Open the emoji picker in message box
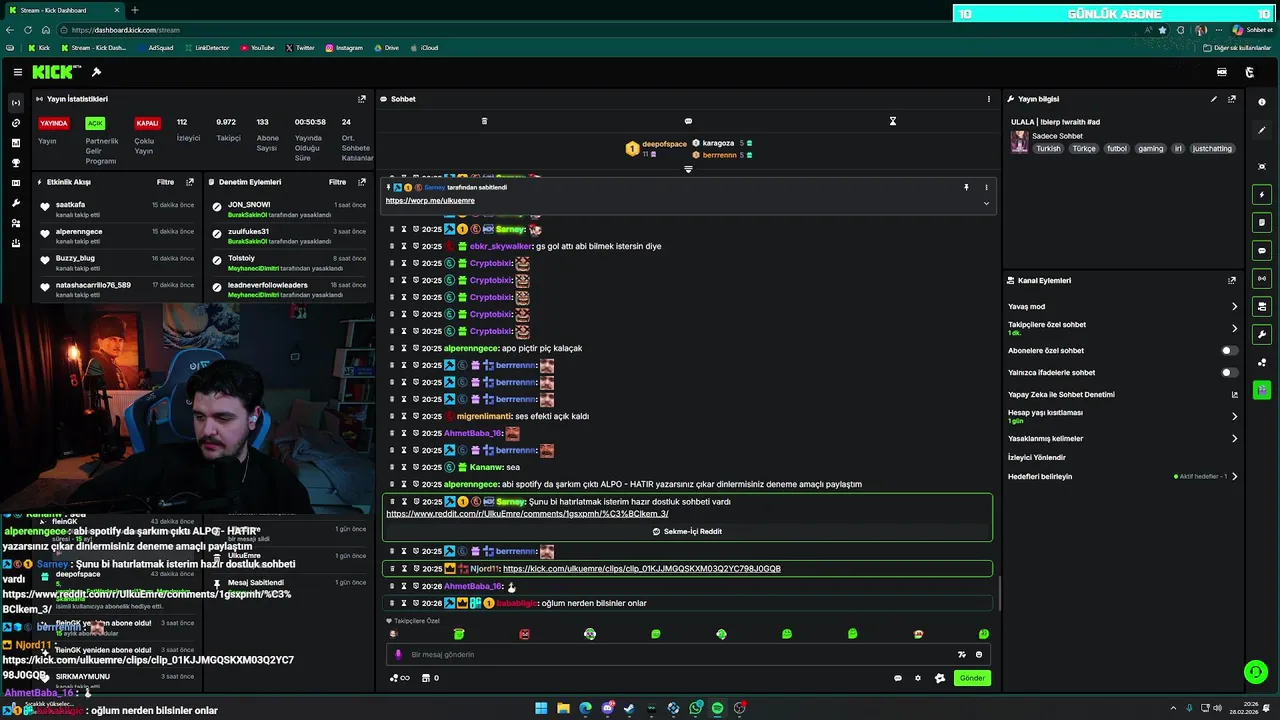This screenshot has height=720, width=1280. tap(979, 655)
